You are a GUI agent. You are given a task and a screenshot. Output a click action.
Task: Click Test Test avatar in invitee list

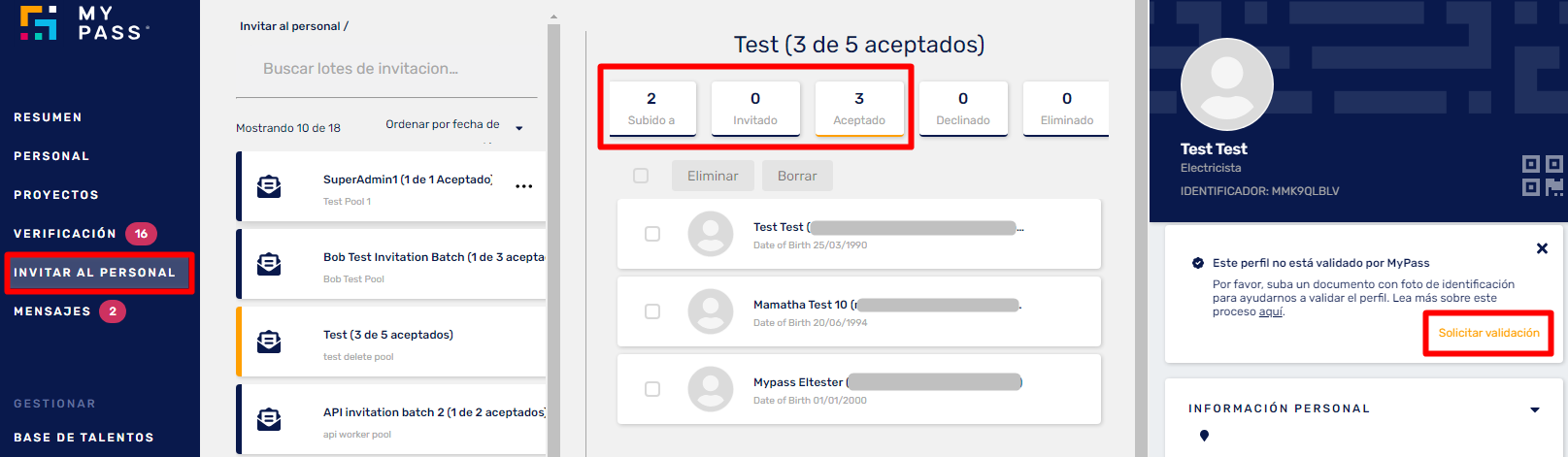(x=711, y=234)
